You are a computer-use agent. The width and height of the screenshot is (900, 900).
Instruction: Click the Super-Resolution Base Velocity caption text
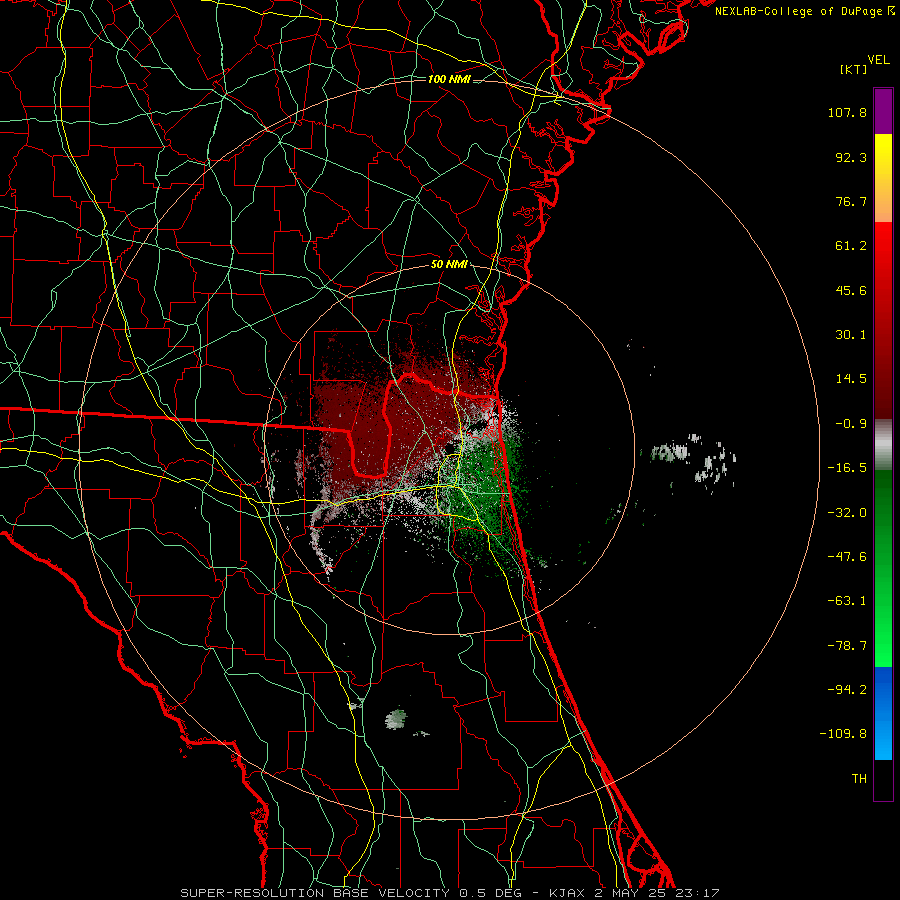449,893
